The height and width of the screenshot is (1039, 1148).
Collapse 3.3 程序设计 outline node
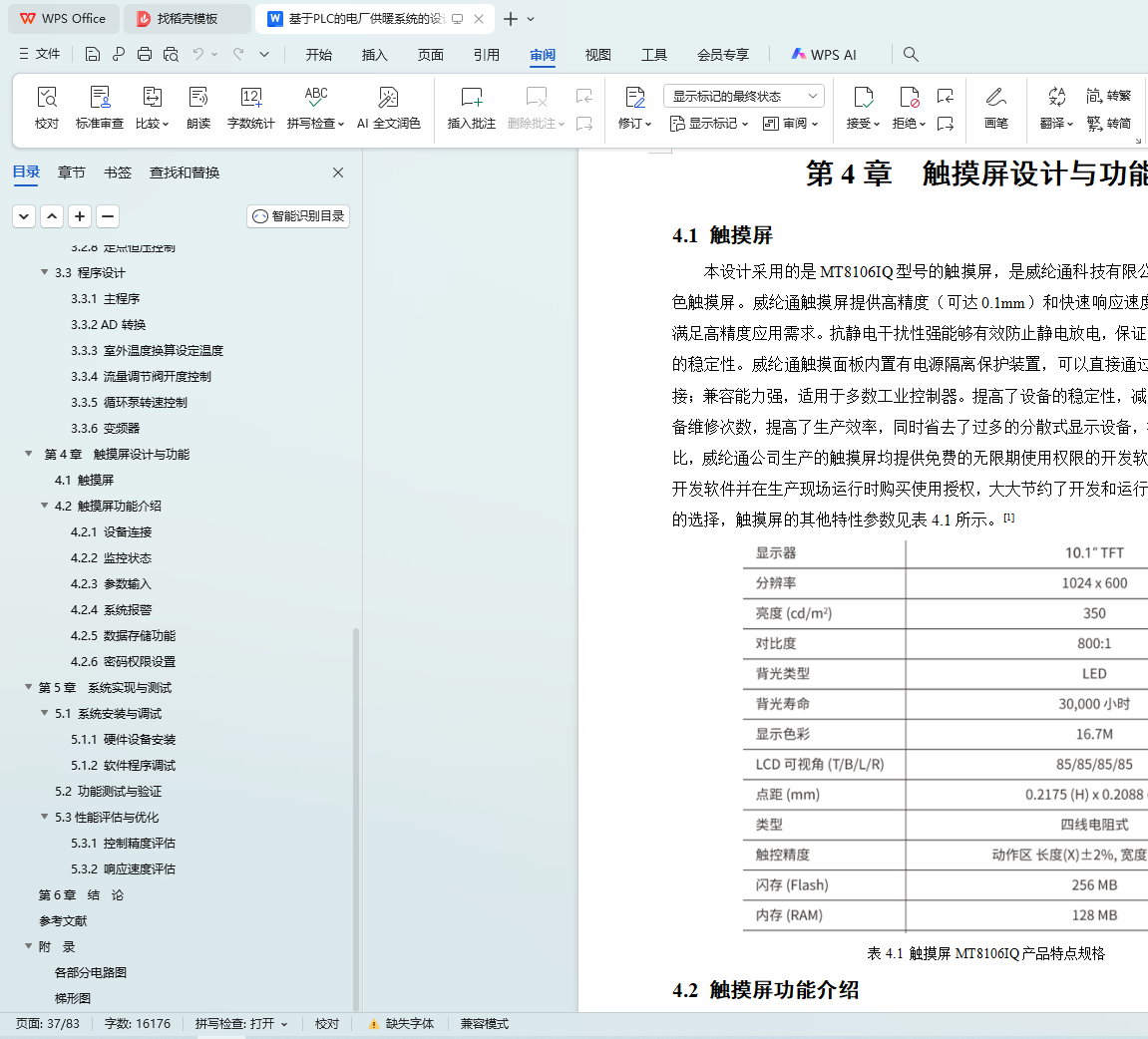click(45, 272)
